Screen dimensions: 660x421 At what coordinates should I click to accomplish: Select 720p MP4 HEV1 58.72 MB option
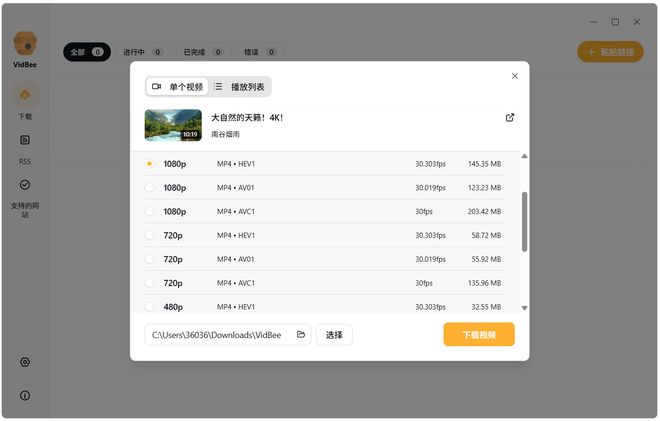[325, 235]
